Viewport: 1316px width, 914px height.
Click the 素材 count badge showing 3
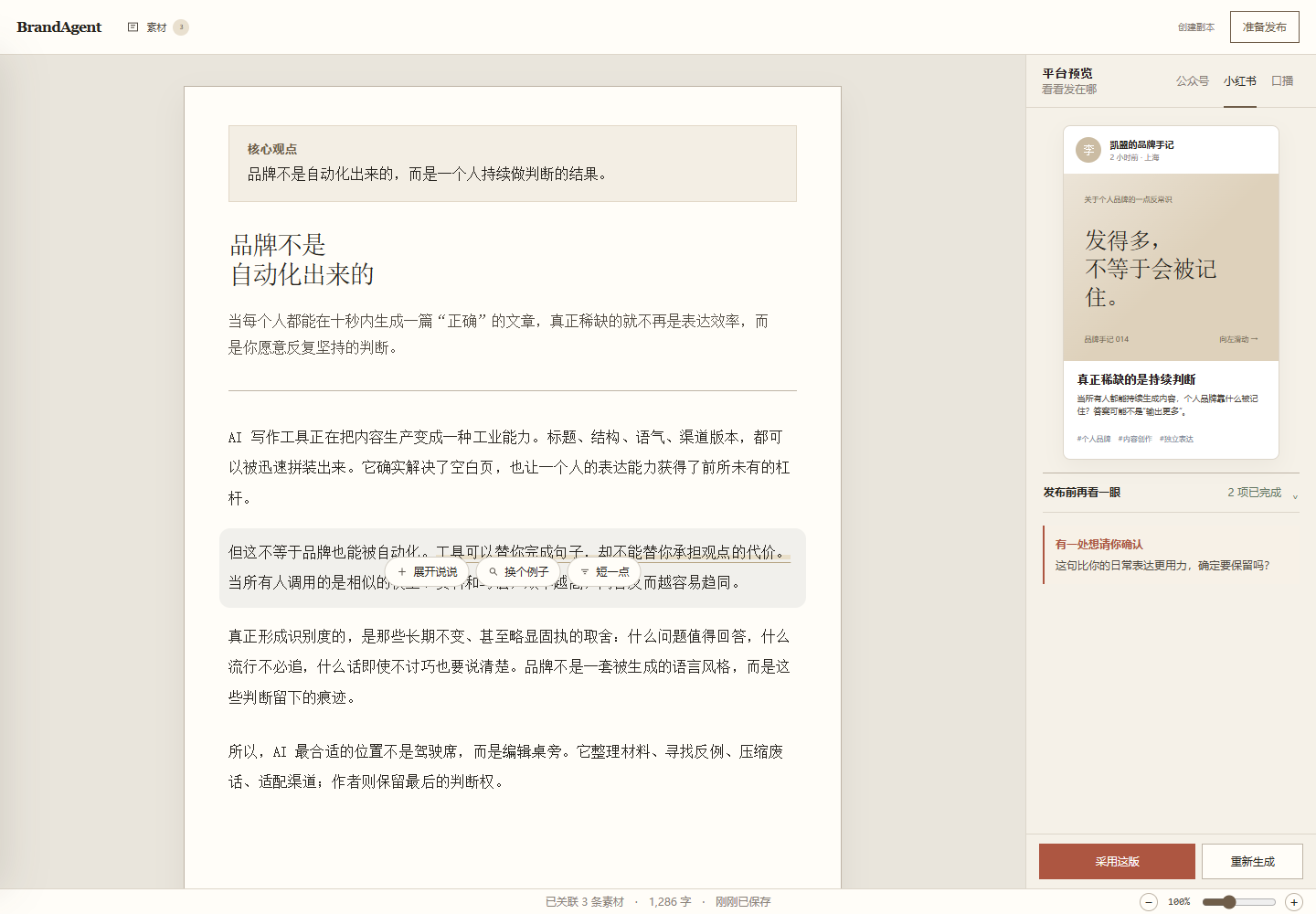coord(181,27)
